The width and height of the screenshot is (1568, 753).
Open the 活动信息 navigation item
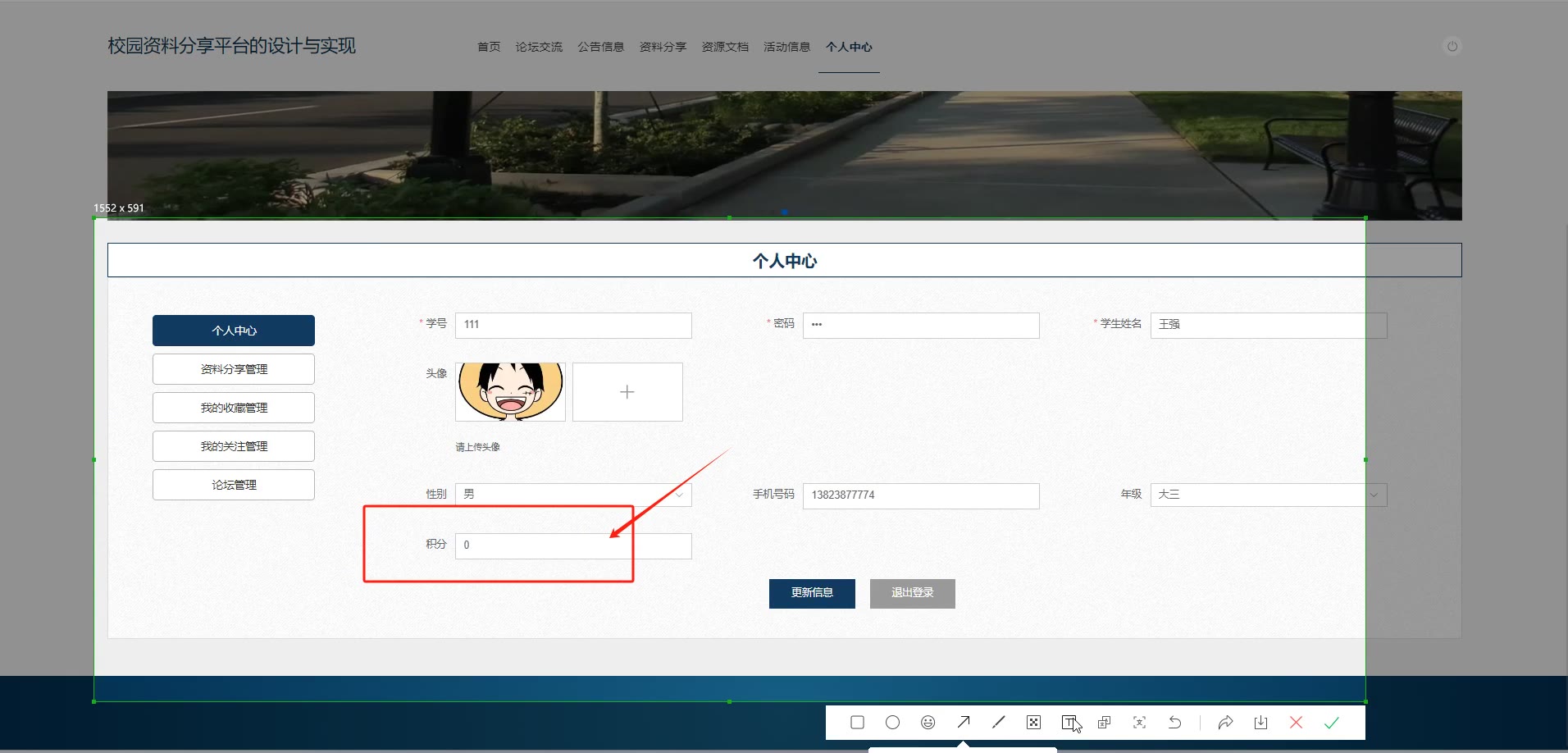787,47
